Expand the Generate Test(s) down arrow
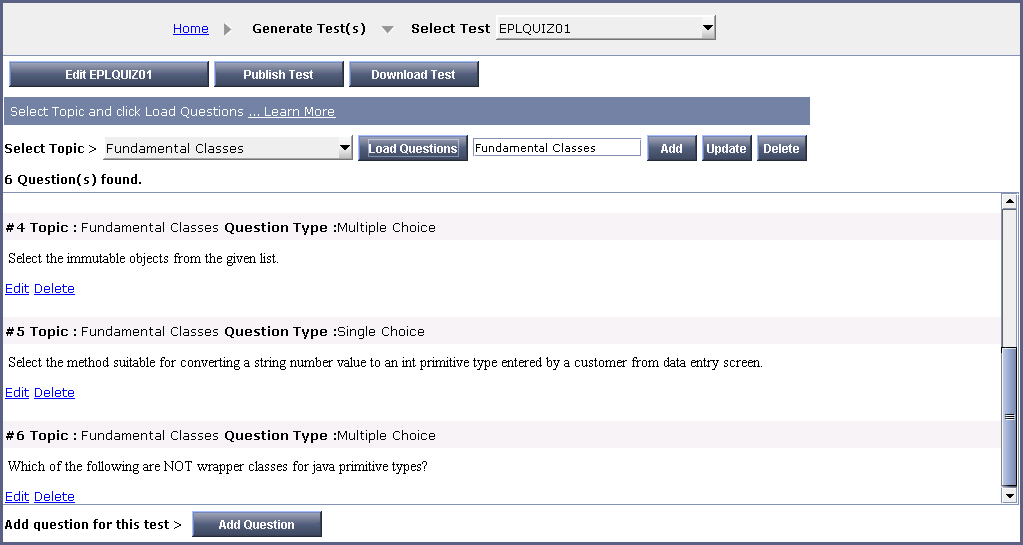 pos(388,29)
